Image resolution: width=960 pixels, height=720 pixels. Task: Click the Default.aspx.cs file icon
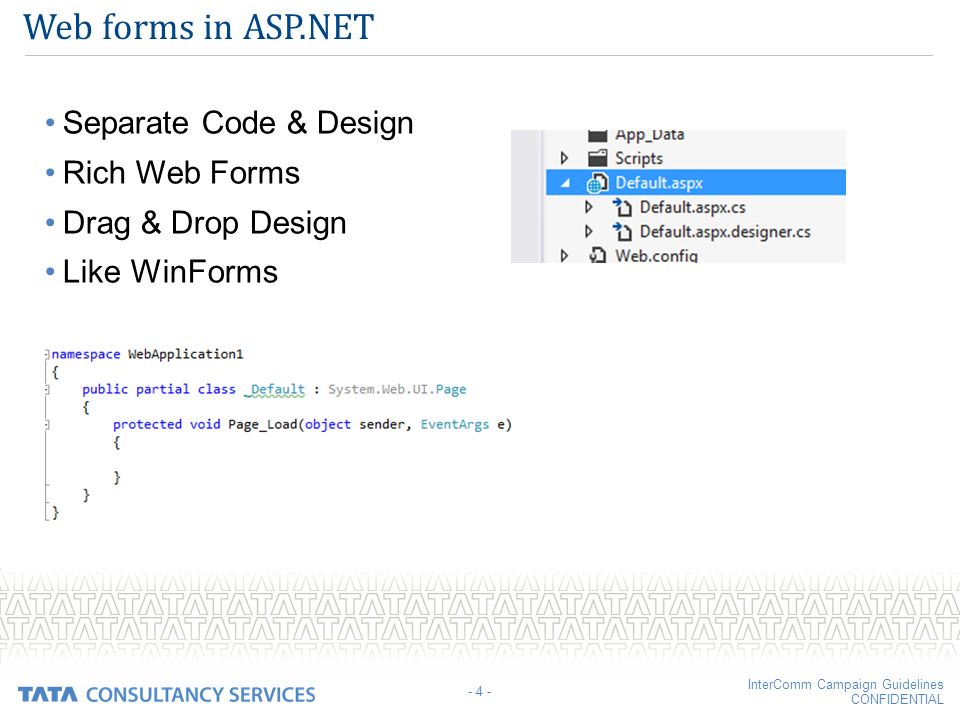(x=622, y=208)
